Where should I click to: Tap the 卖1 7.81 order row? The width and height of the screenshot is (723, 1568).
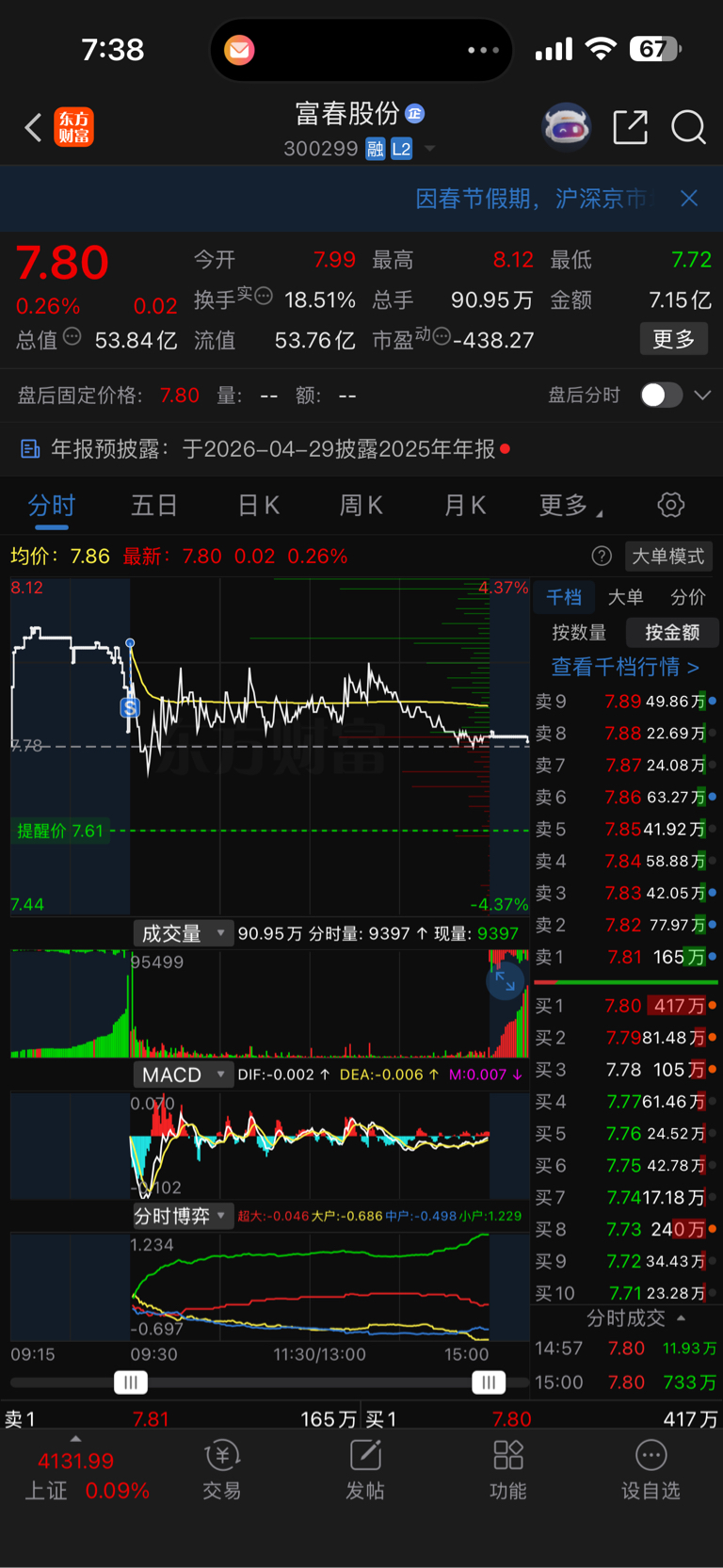tap(625, 957)
